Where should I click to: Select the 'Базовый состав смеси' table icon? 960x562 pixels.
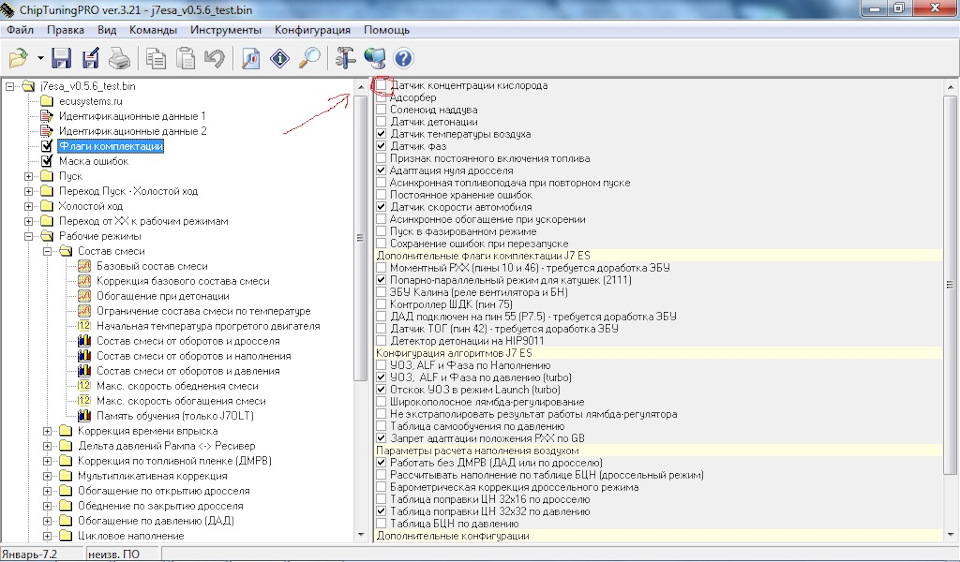[x=84, y=266]
